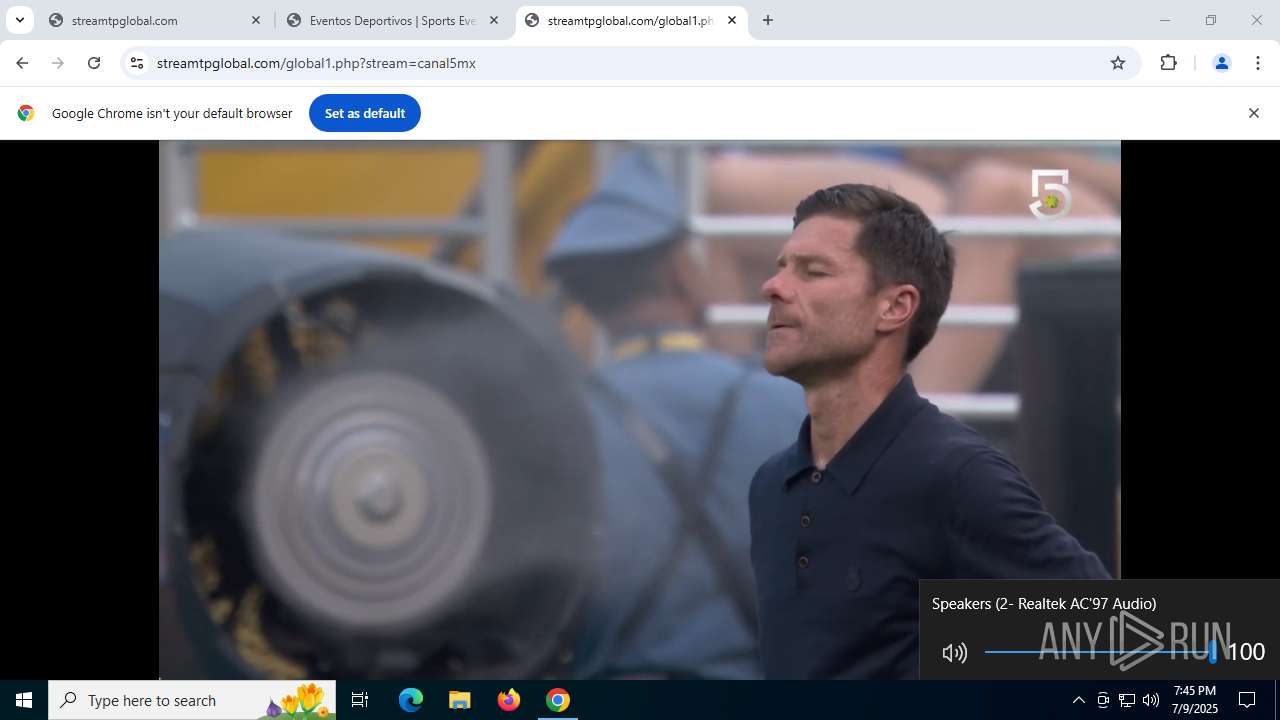The height and width of the screenshot is (720, 1280).
Task: Click the taskbar search box
Action: click(x=192, y=700)
